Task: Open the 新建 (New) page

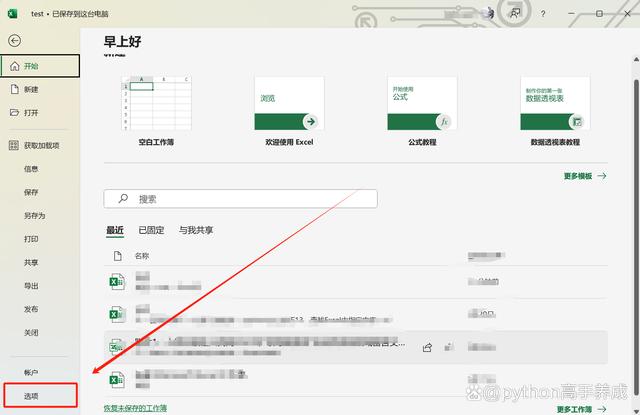Action: click(x=31, y=89)
